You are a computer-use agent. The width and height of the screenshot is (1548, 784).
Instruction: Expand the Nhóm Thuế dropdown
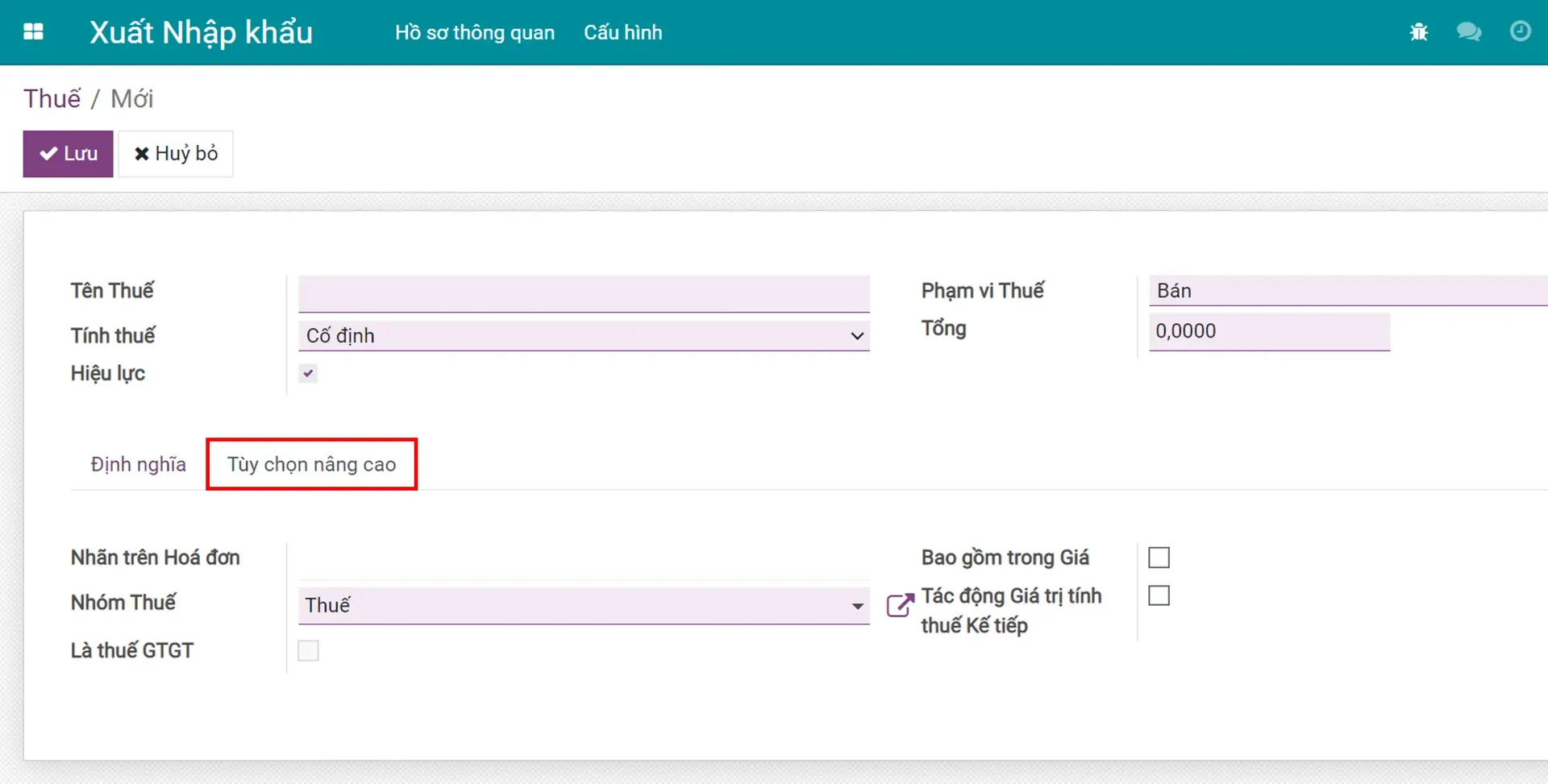(584, 605)
